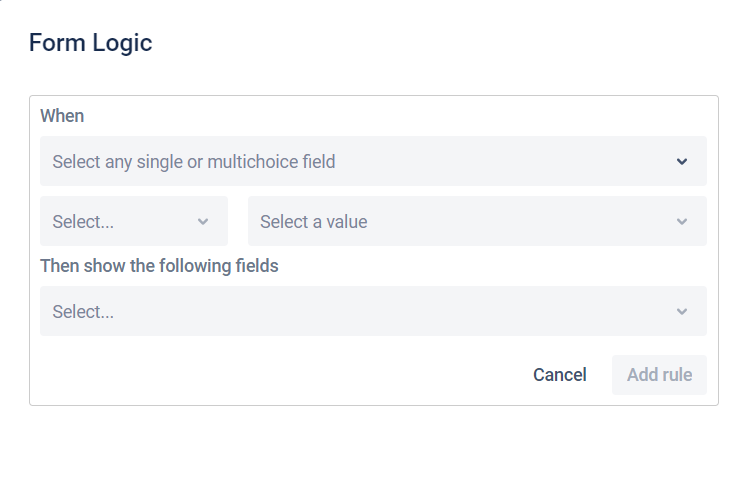Focus the "Select..." placeholder in the condition box

83,222
